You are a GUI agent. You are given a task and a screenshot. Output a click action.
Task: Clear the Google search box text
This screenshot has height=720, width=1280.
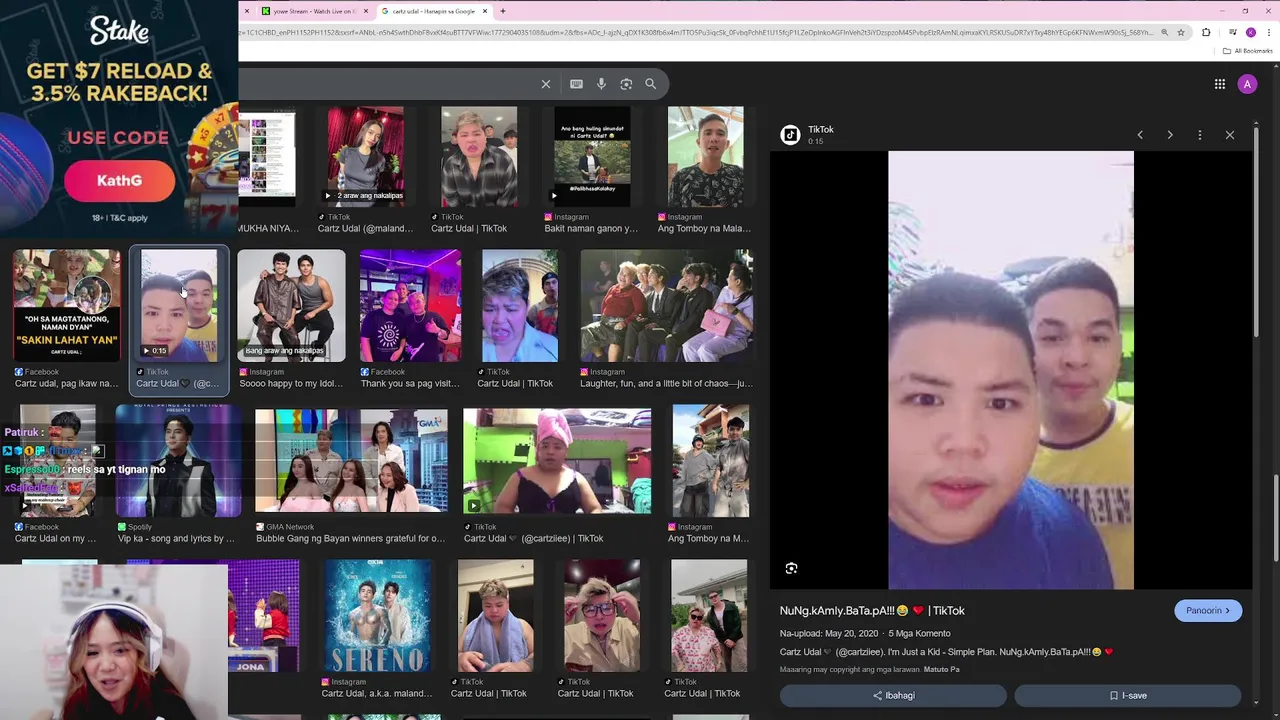click(x=546, y=84)
